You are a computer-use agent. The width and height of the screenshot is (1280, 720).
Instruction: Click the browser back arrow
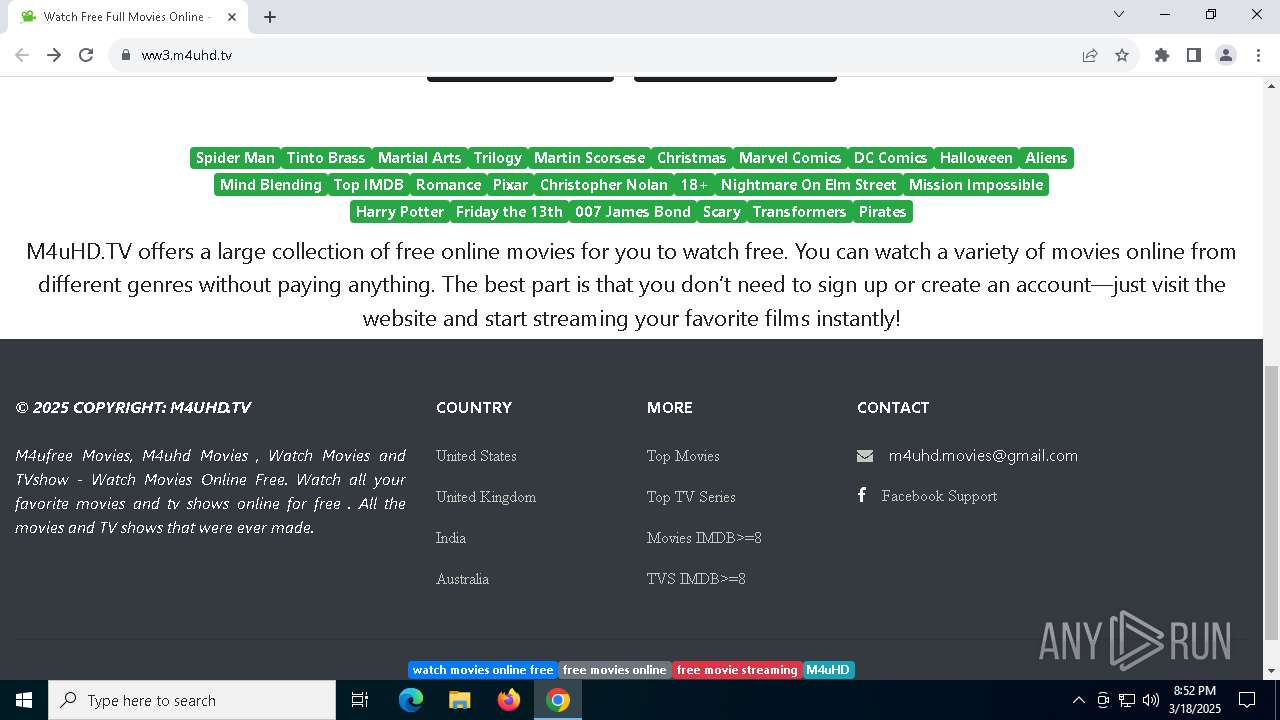pyautogui.click(x=22, y=55)
